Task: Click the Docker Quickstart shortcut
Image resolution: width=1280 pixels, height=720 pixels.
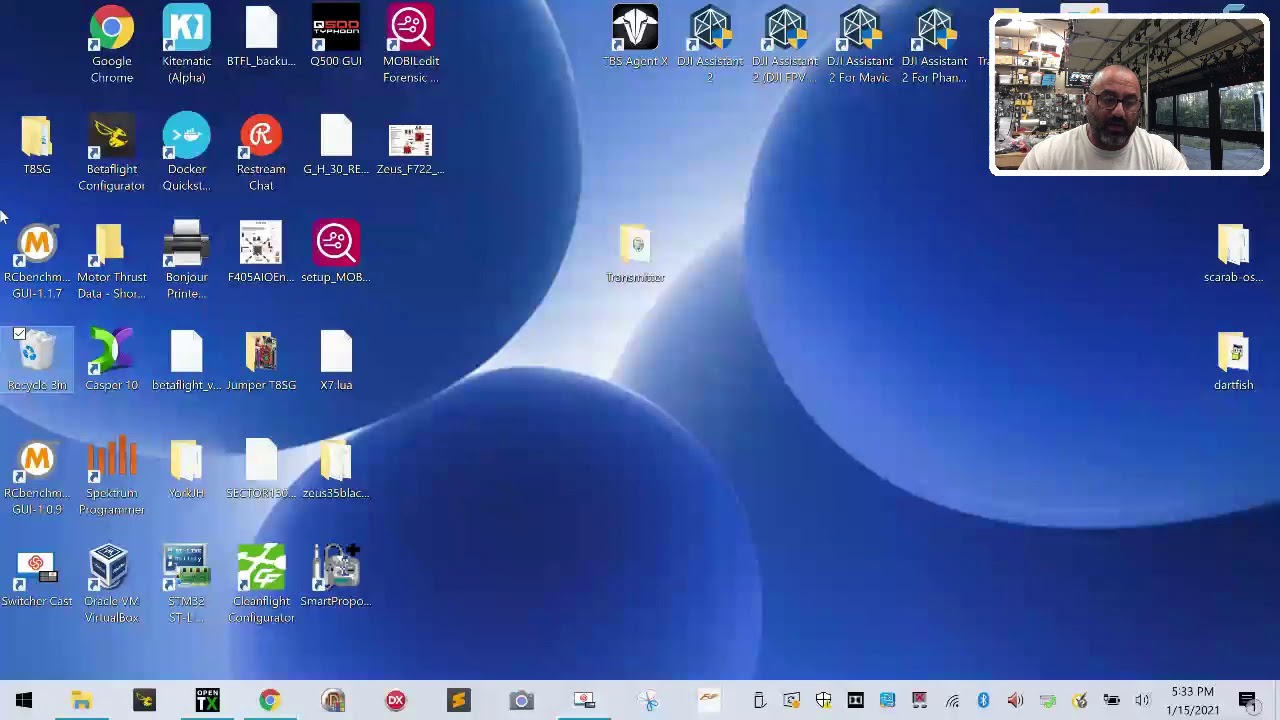Action: tap(186, 153)
